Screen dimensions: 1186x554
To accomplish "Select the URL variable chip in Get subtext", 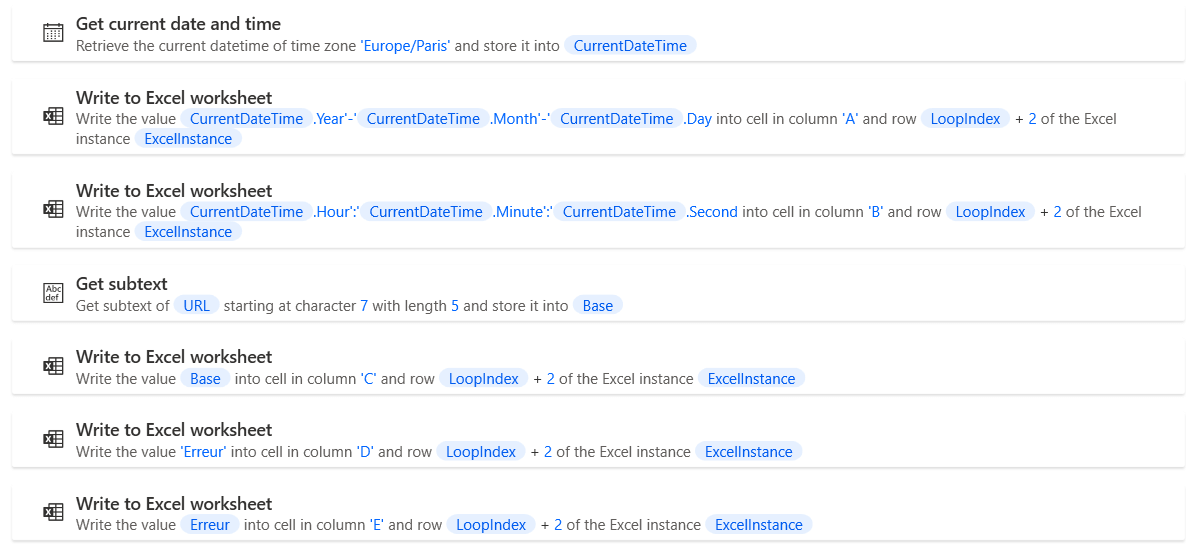I will [x=196, y=306].
